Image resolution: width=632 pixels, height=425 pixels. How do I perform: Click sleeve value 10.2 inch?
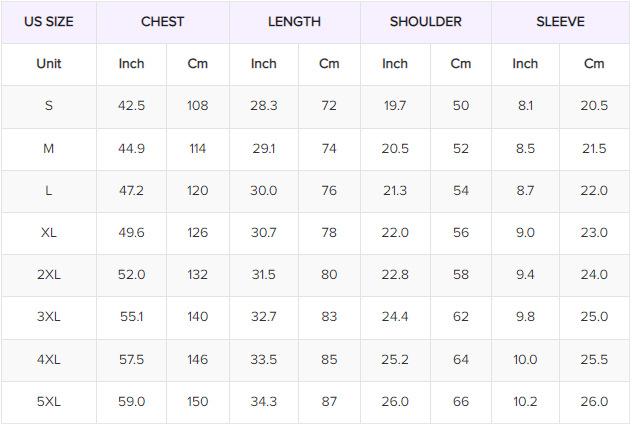pos(525,401)
